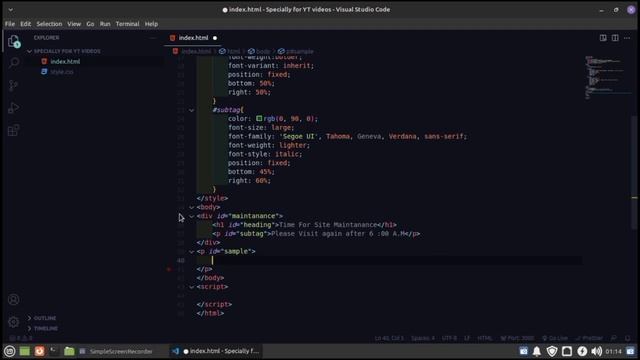The height and width of the screenshot is (360, 640).
Task: Open the system start menu icon
Action: (10, 351)
